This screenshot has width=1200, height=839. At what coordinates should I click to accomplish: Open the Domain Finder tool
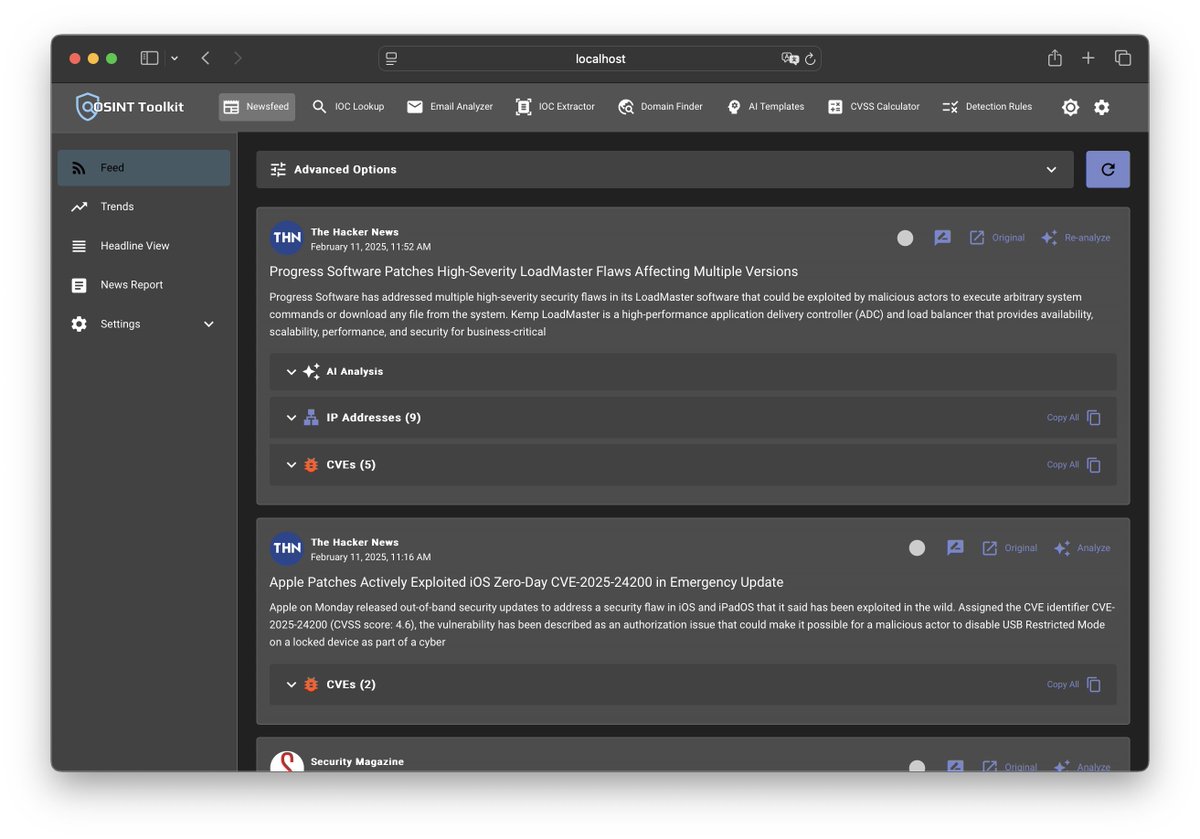[x=660, y=106]
